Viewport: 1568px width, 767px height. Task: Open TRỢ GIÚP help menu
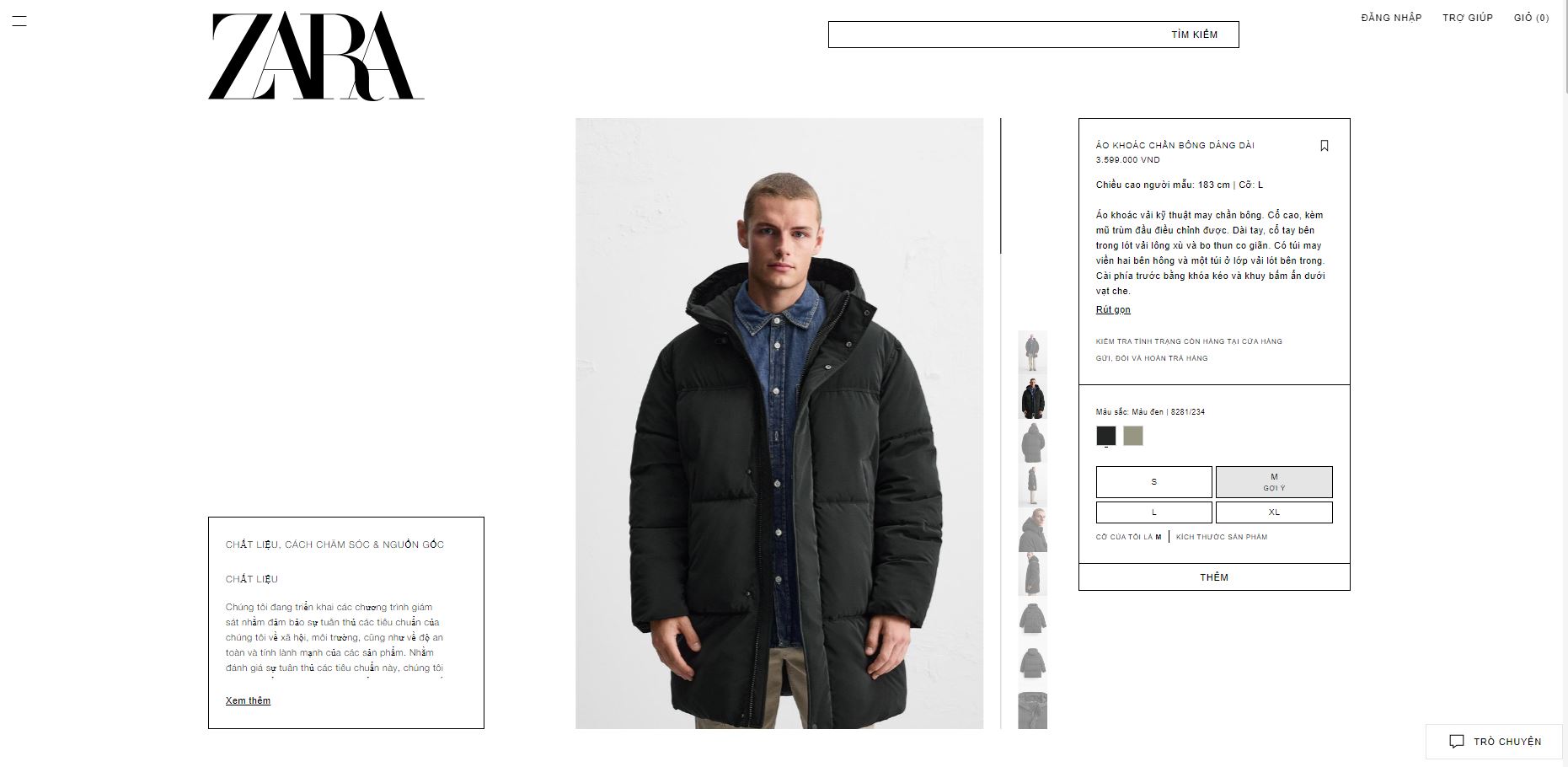coord(1468,18)
